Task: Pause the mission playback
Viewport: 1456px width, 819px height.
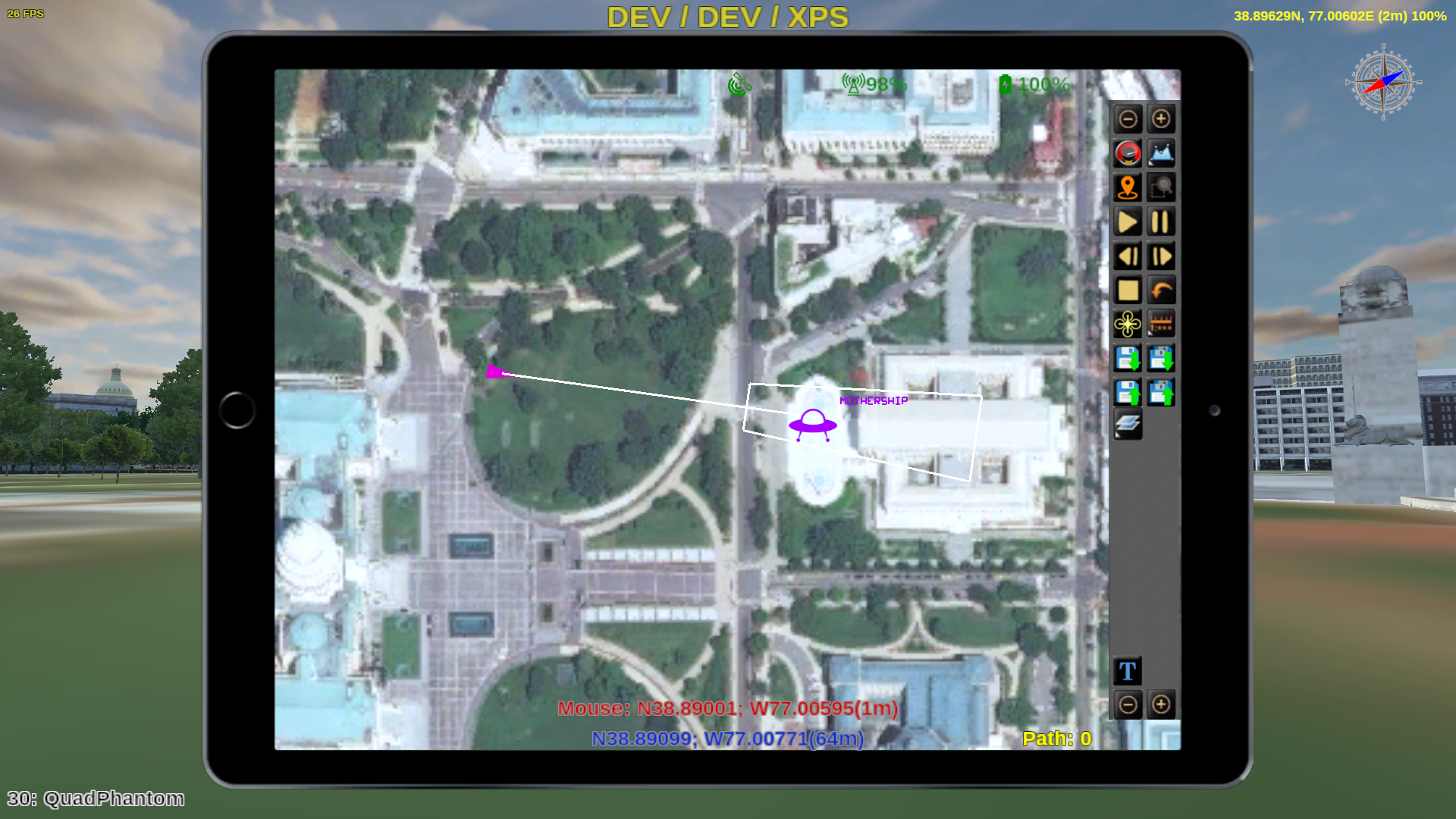Action: point(1161,222)
